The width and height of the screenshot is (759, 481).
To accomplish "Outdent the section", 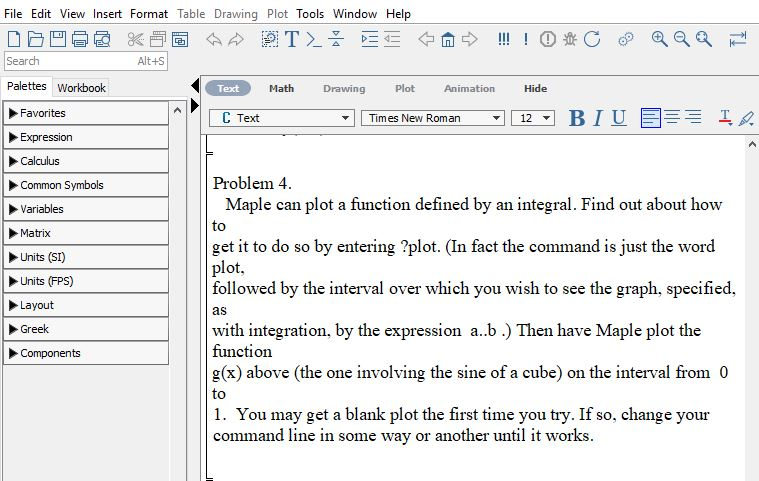I will point(392,39).
